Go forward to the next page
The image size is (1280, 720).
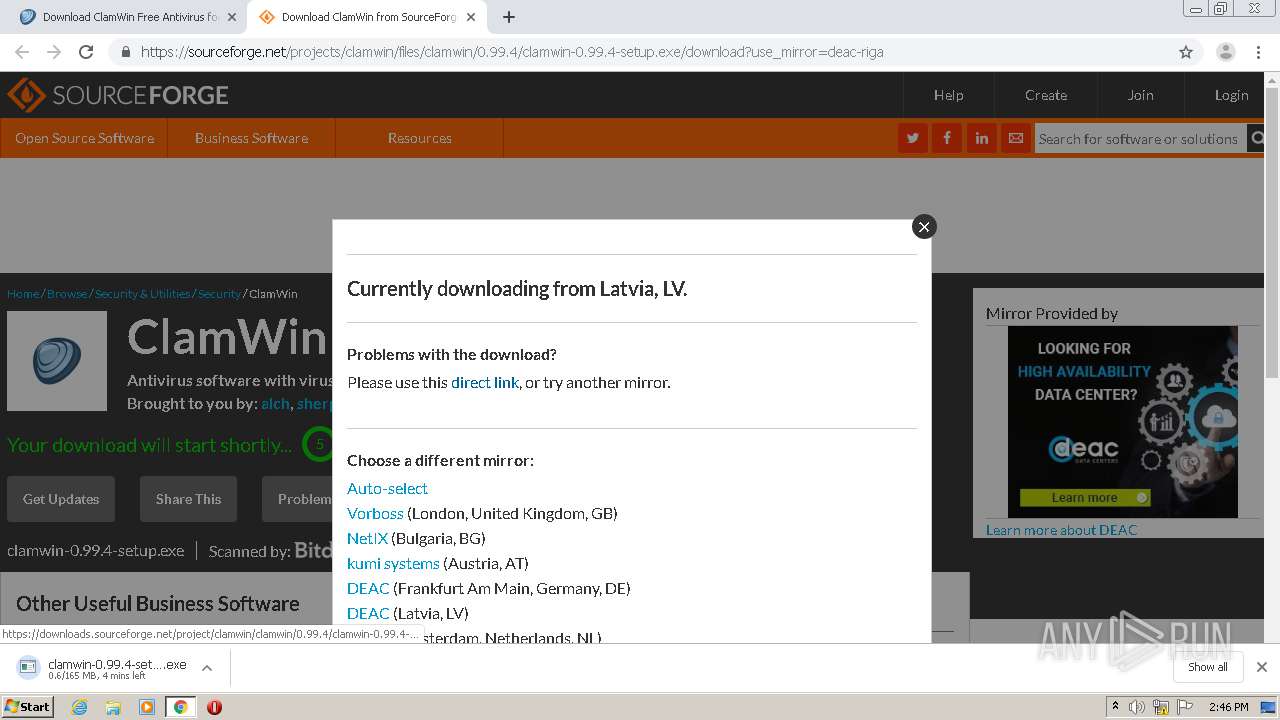coord(54,52)
